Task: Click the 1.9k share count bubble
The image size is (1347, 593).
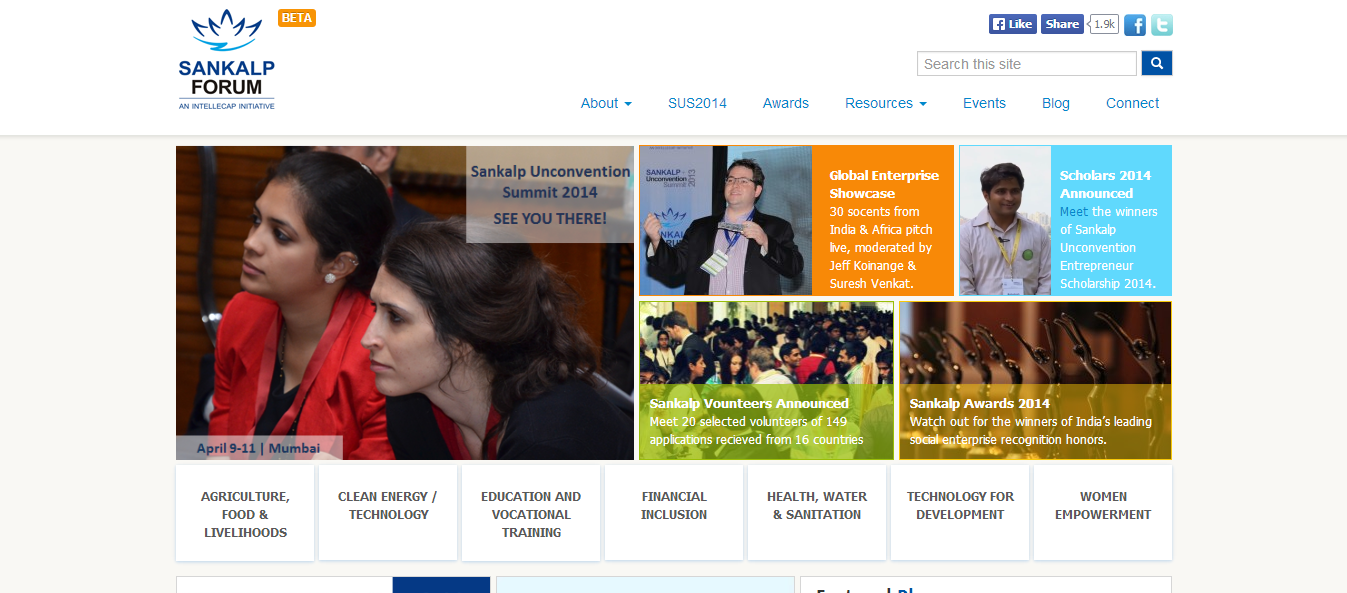Action: 1104,24
